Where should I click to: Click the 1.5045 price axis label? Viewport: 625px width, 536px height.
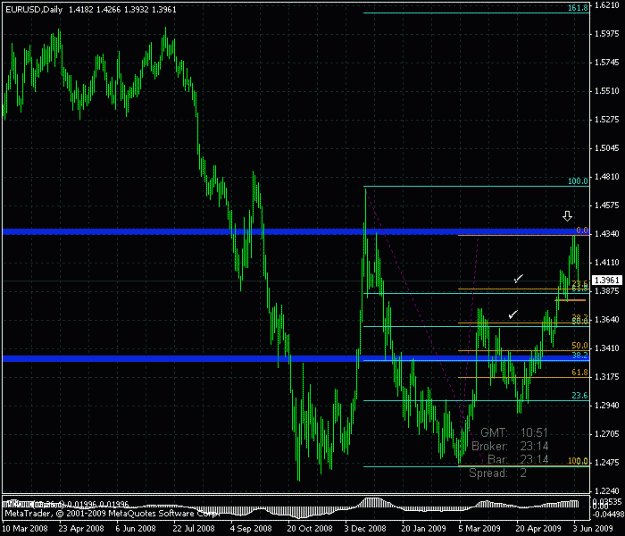607,148
